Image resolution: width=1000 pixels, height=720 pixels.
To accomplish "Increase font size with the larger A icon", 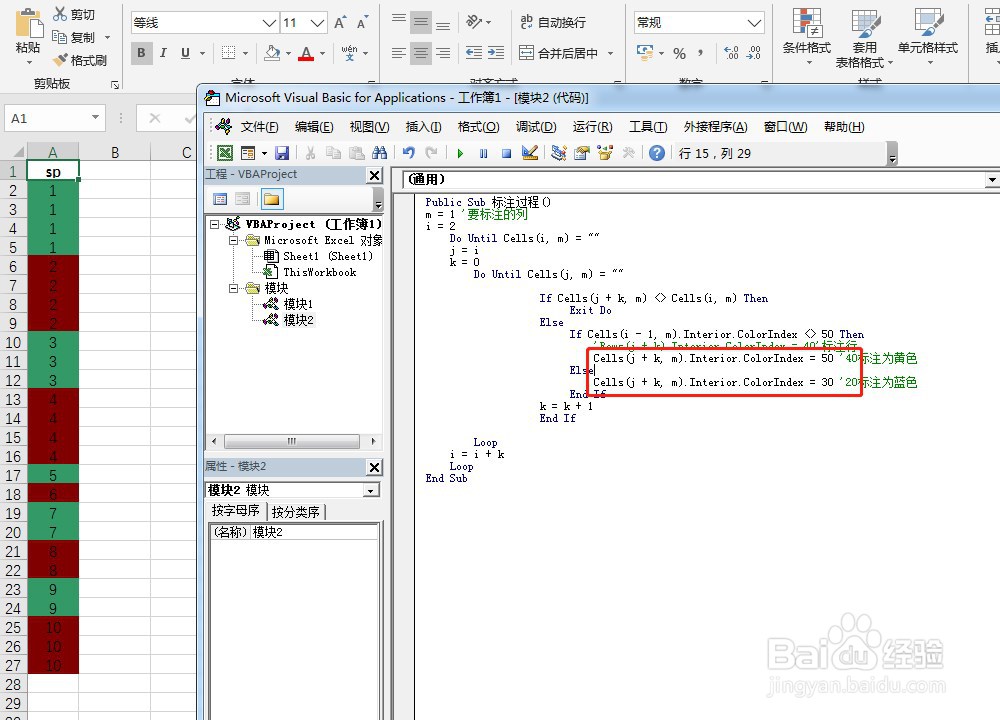I will point(340,23).
